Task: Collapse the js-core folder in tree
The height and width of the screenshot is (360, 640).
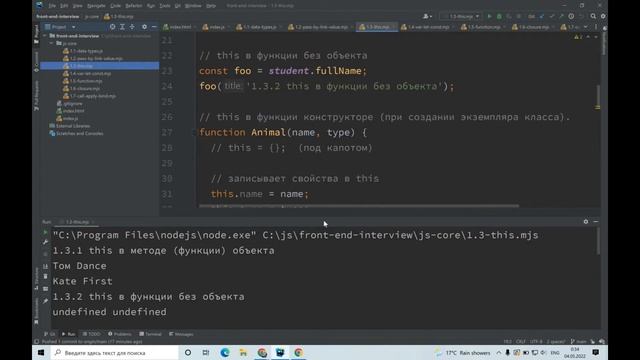Action: pos(52,43)
